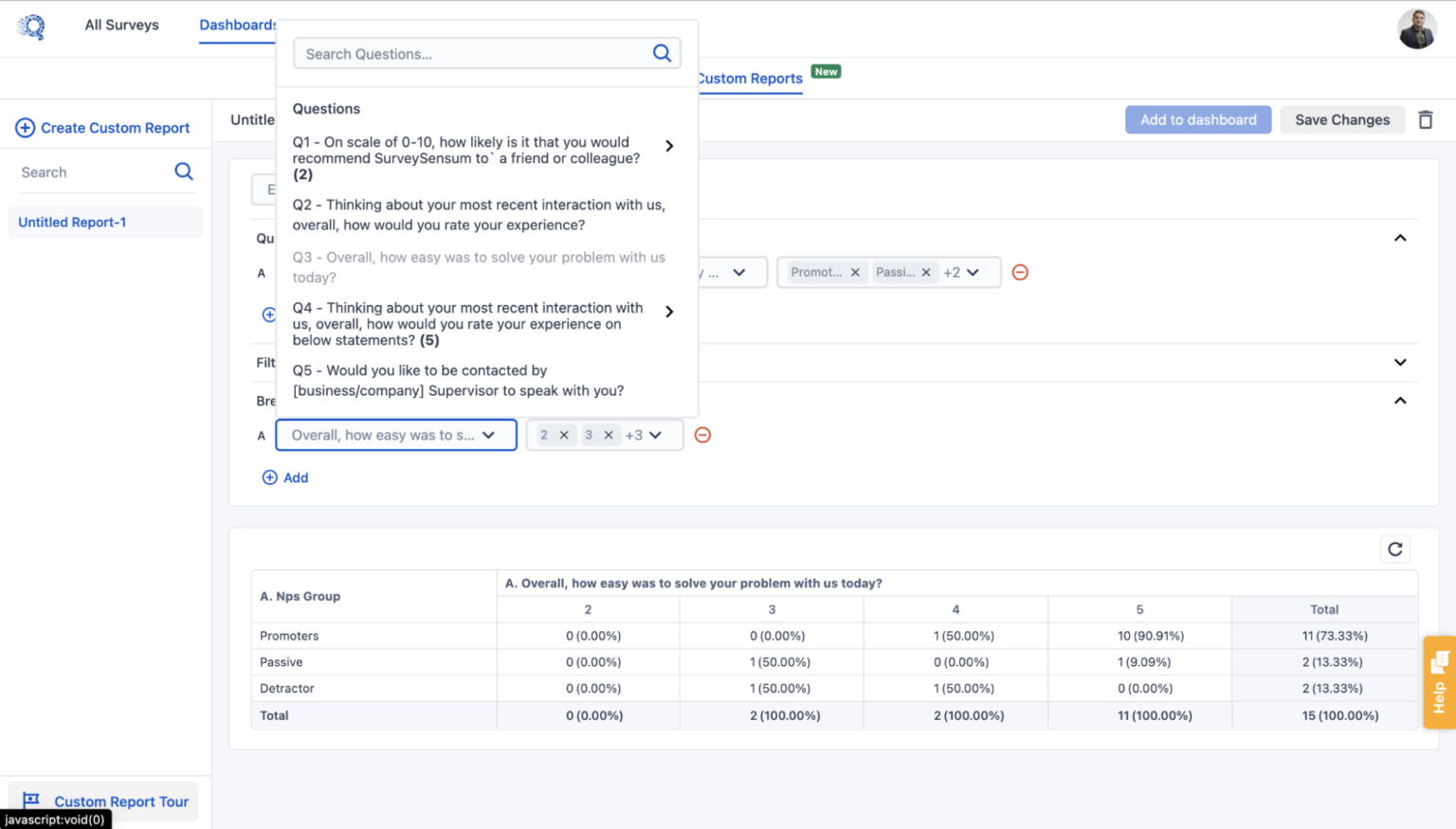This screenshot has width=1456, height=829.
Task: Remove the '2' chip in the breakdown values
Action: point(566,435)
